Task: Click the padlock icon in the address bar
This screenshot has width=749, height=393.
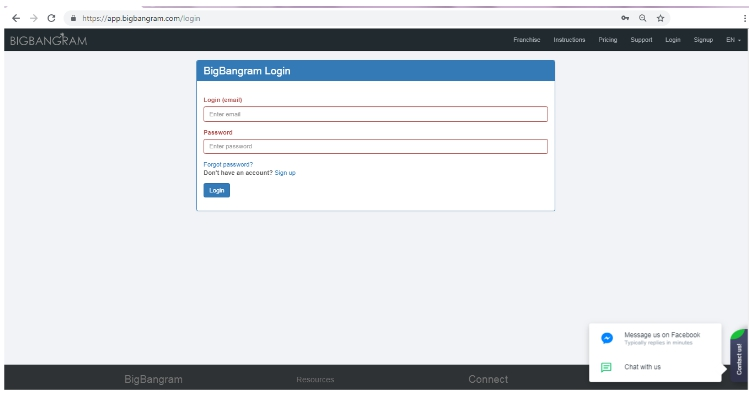Action: (x=73, y=18)
